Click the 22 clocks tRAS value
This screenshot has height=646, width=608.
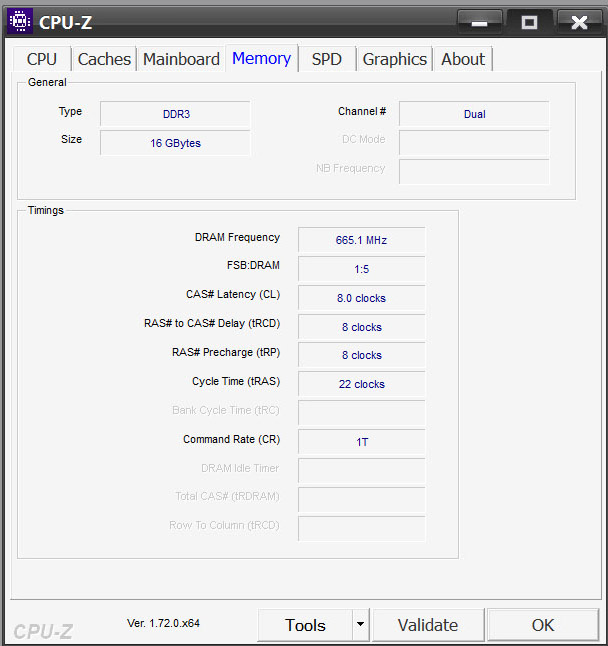362,384
